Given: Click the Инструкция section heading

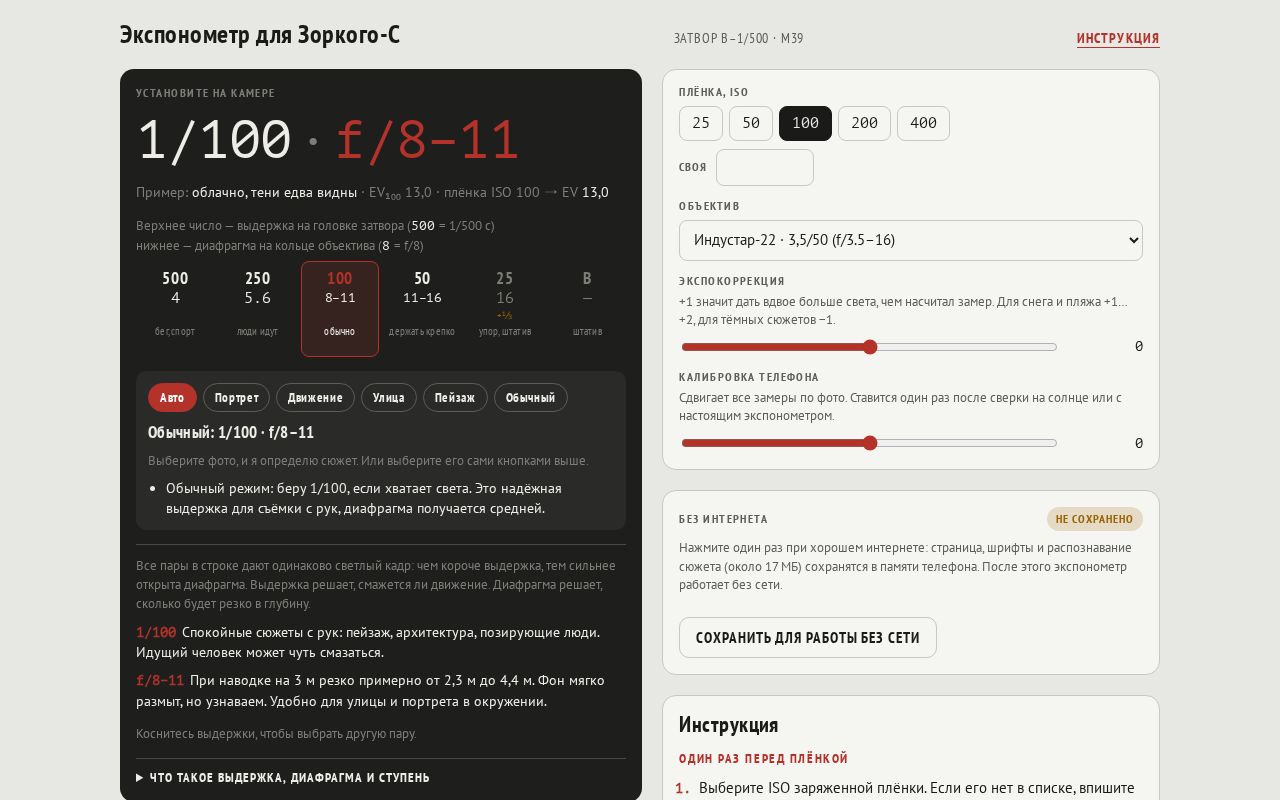Looking at the screenshot, I should coord(728,724).
